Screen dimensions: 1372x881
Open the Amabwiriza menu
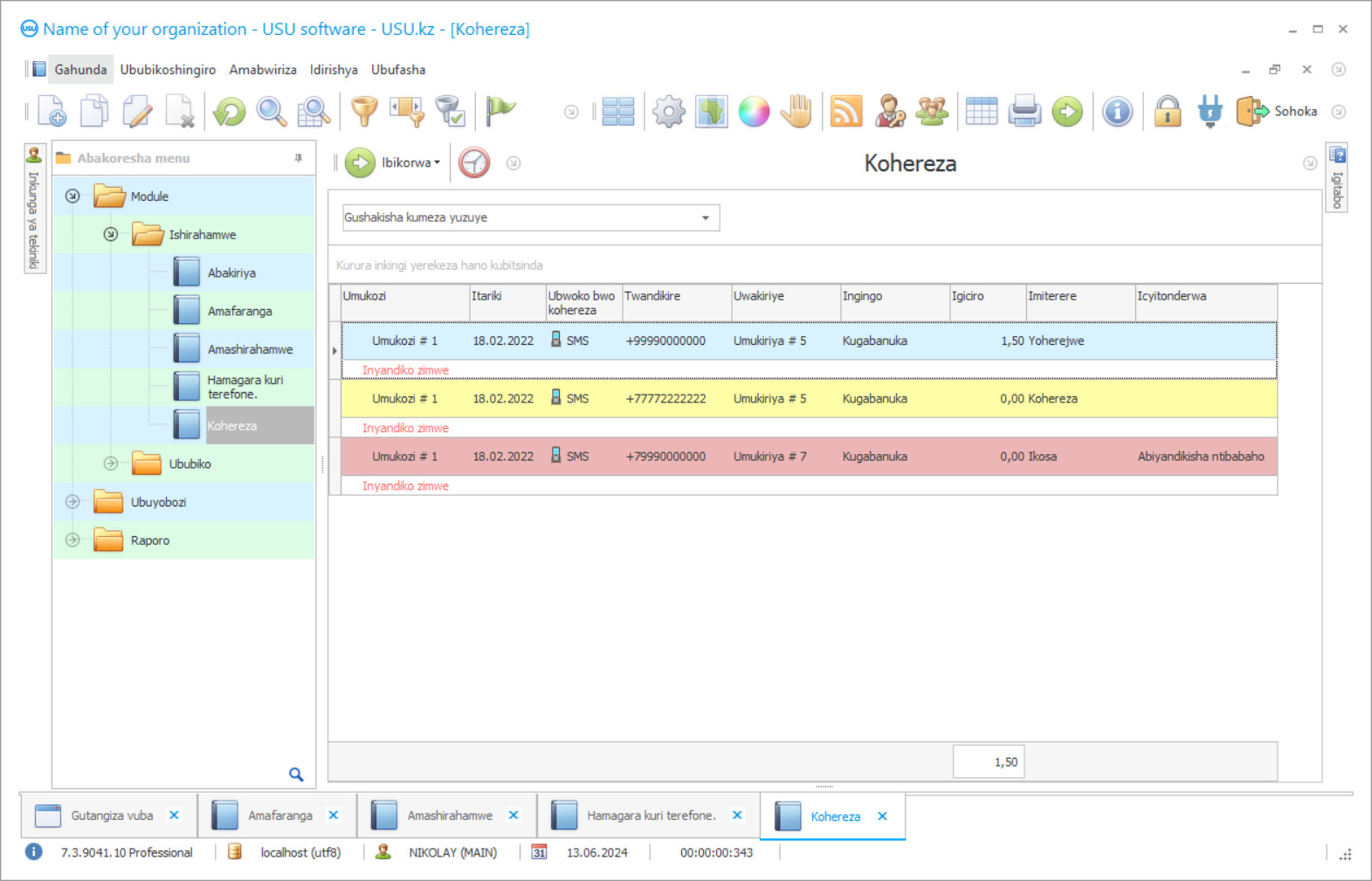point(262,70)
